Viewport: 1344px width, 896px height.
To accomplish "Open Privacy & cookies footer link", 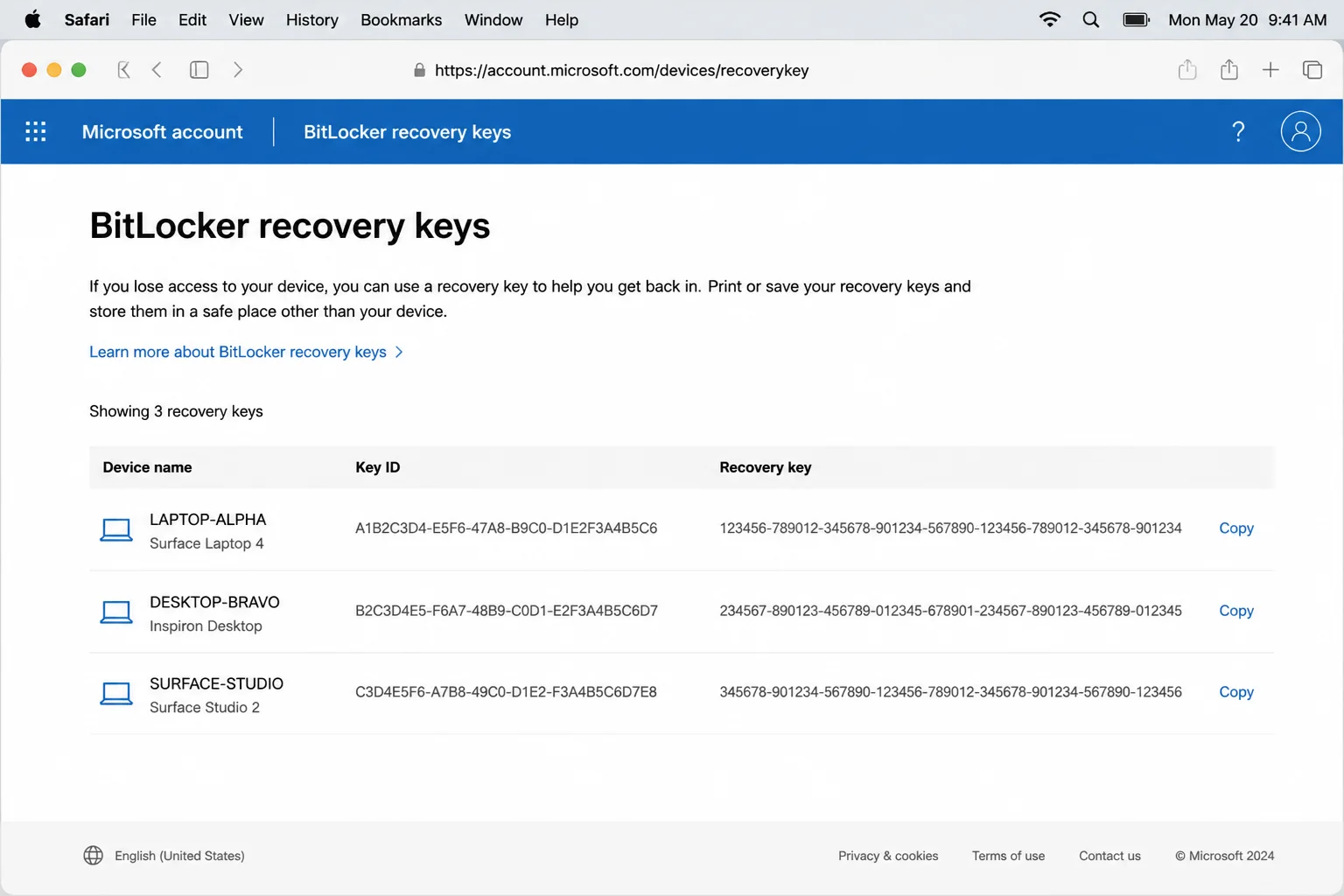I will (888, 856).
